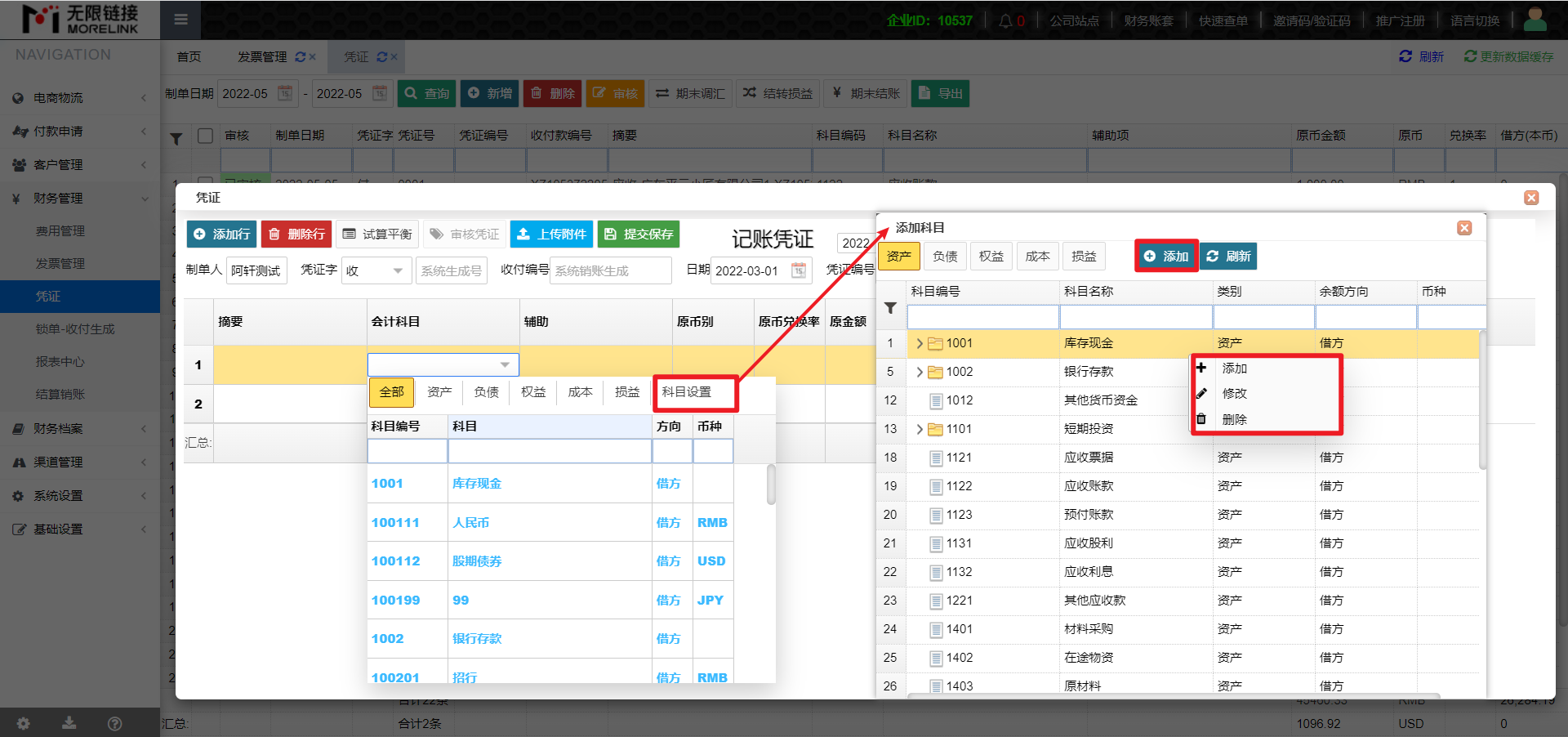1568x737 pixels.
Task: Click the download icon at sidebar bottom
Action: [x=69, y=723]
